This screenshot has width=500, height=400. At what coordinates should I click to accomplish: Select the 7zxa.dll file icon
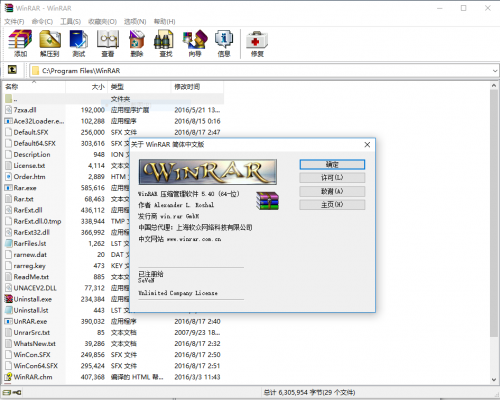tap(9, 110)
